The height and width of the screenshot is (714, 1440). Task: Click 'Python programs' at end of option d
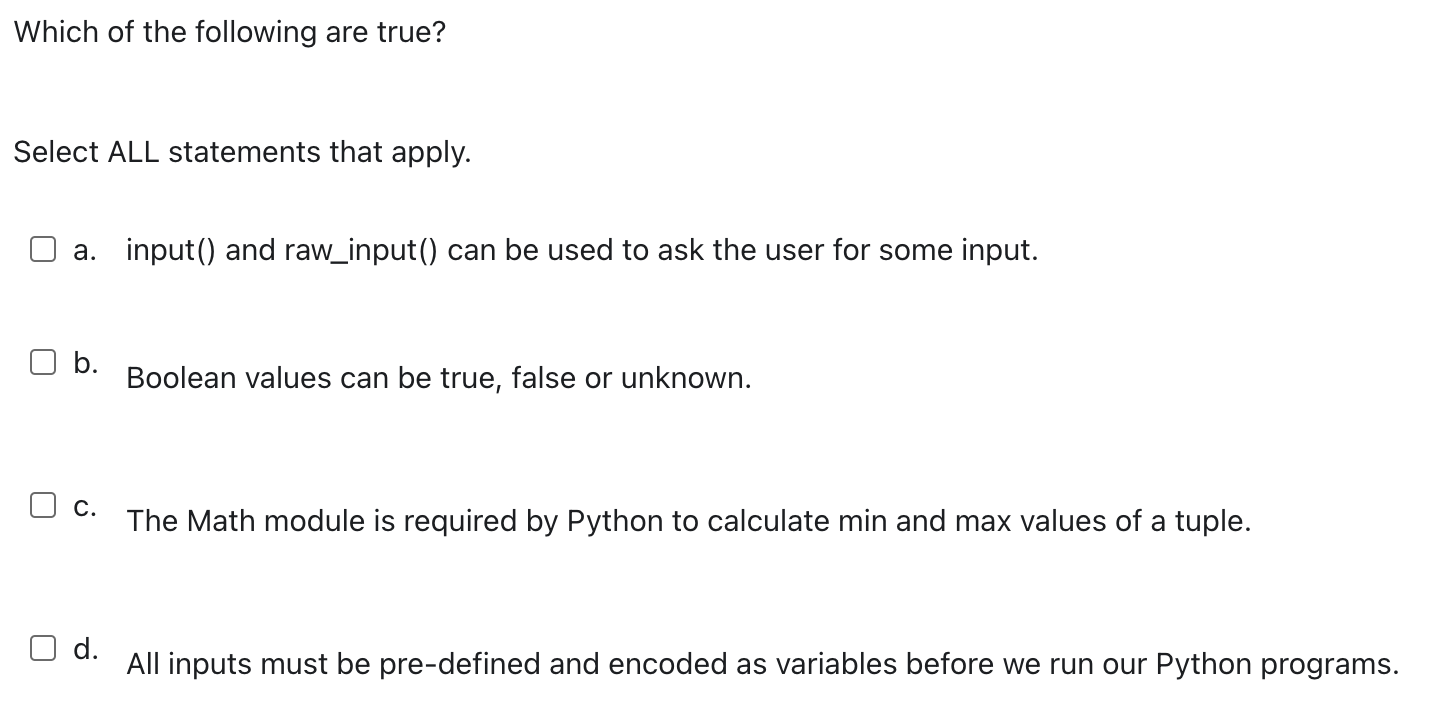(x=1276, y=664)
